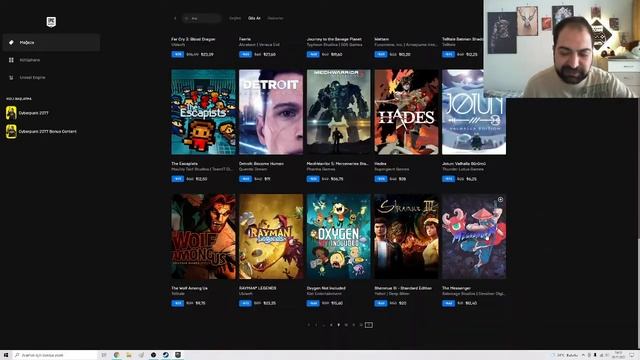
Task: Open Task View on the taskbar
Action: click(x=104, y=355)
